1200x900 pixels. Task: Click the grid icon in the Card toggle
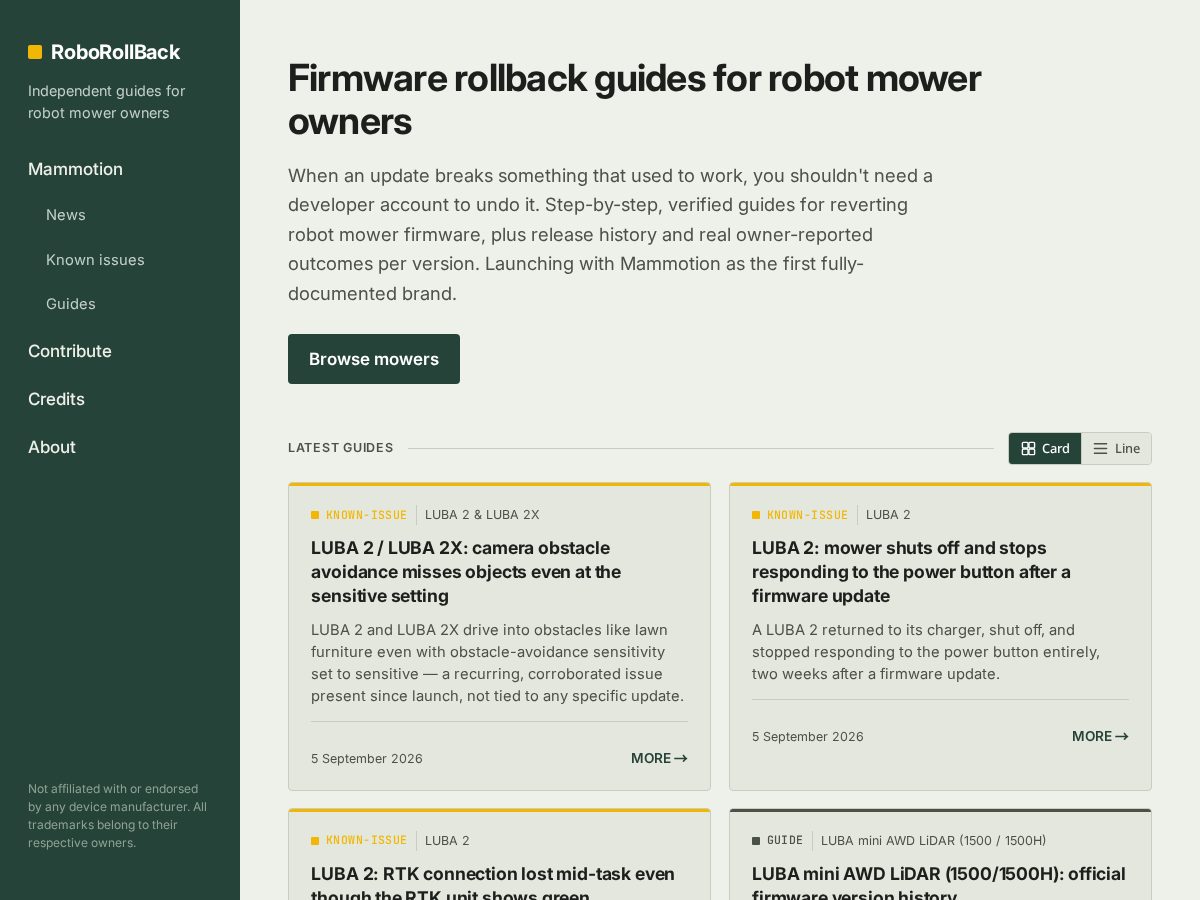tap(1028, 448)
